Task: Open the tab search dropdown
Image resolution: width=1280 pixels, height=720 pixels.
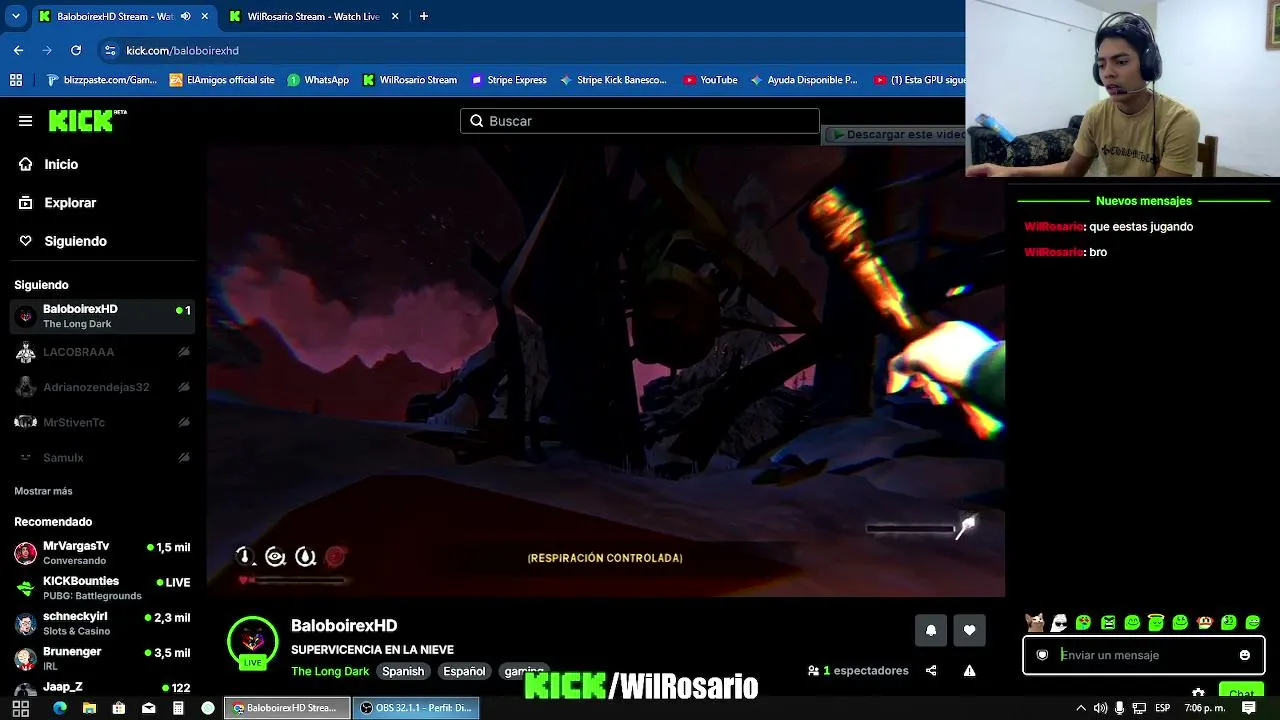Action: tap(15, 16)
